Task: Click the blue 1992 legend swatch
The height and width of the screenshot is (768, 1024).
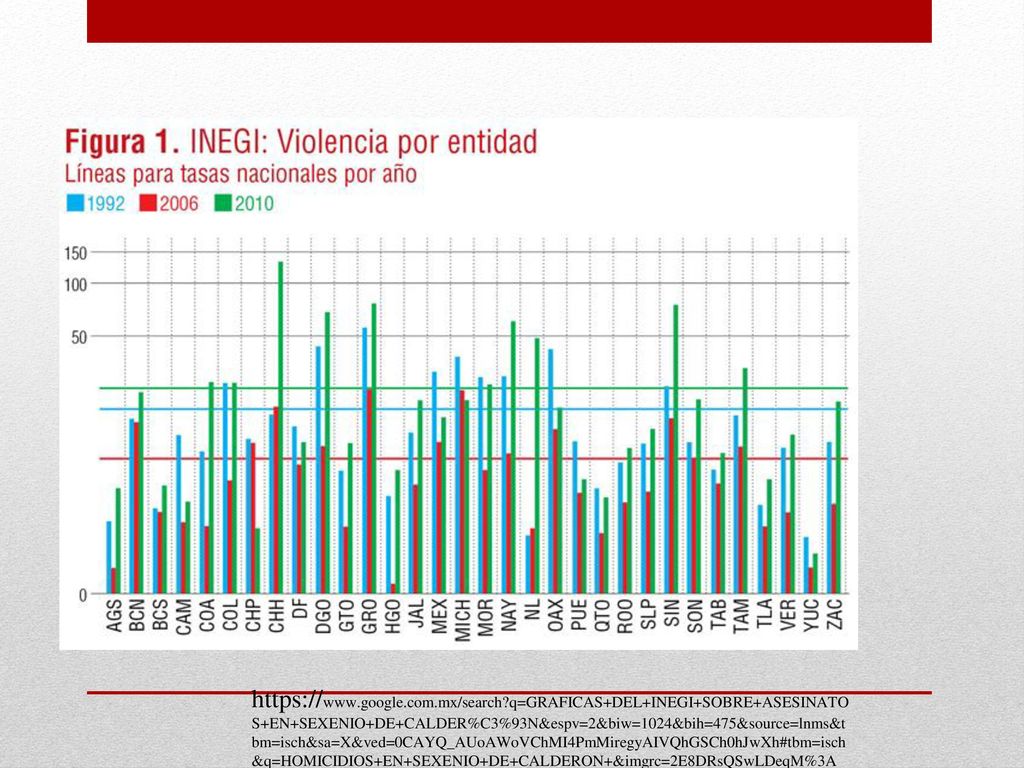Action: click(x=75, y=203)
